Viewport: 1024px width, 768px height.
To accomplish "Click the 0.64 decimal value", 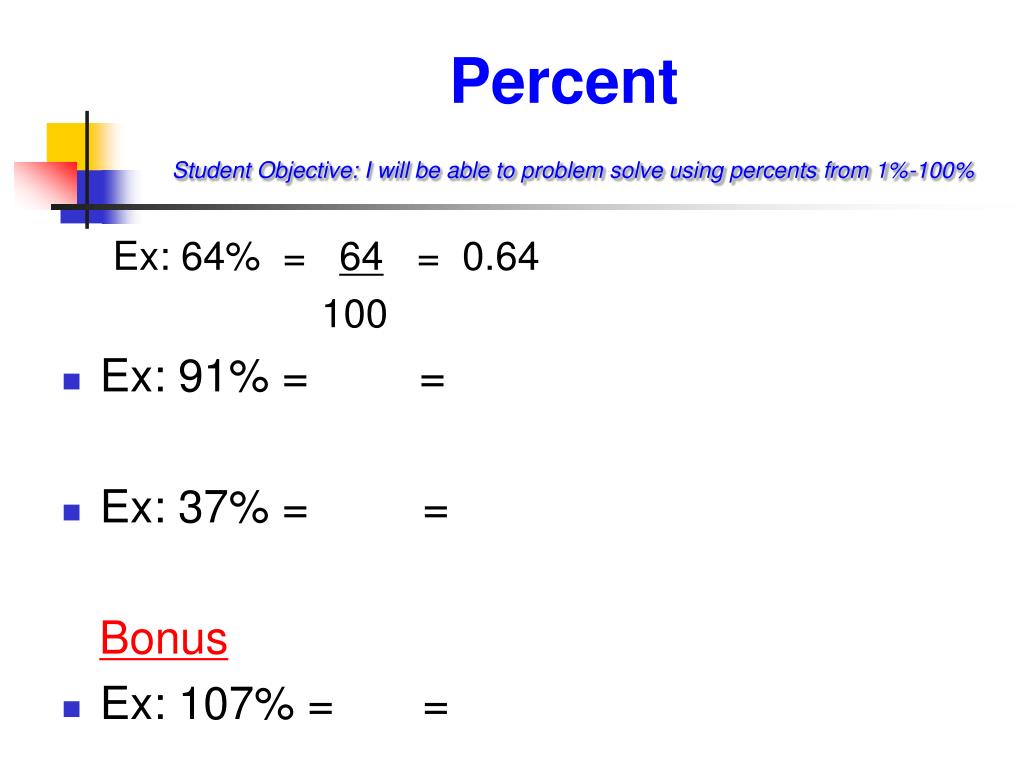I will pyautogui.click(x=500, y=257).
